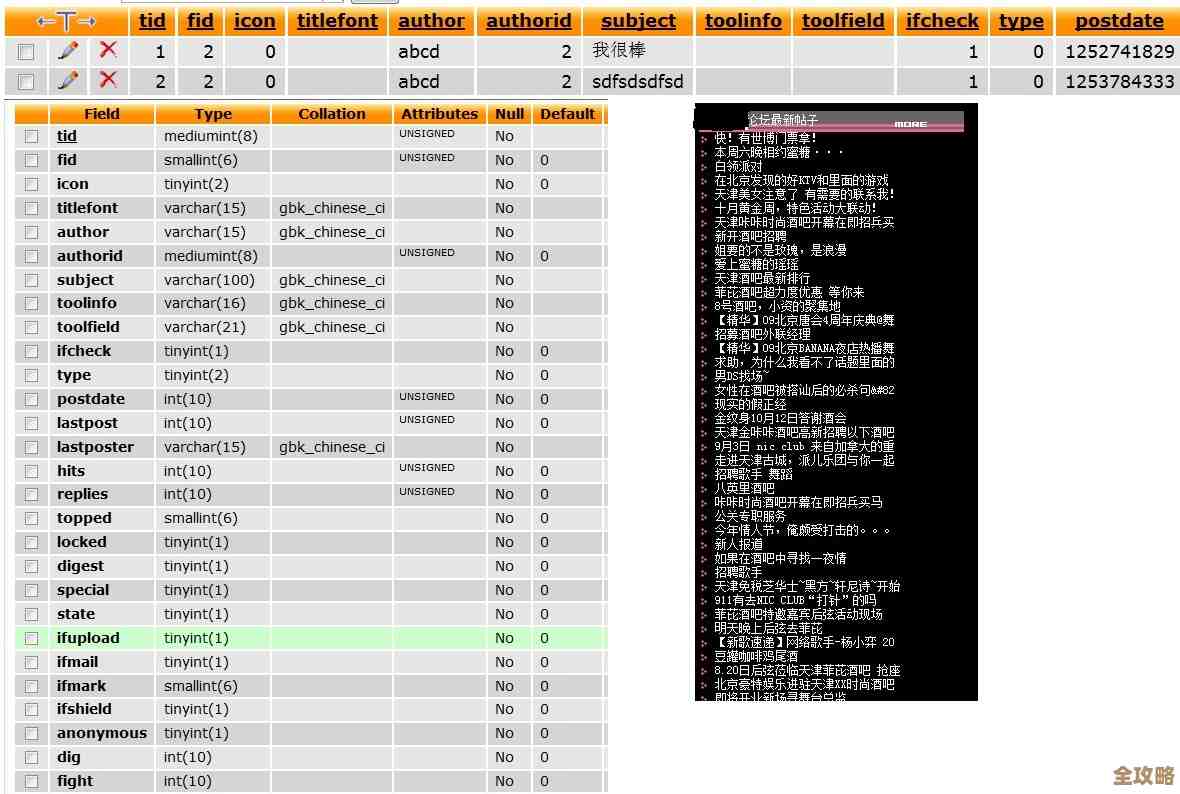Edit the first record with the pencil icon

pyautogui.click(x=68, y=51)
